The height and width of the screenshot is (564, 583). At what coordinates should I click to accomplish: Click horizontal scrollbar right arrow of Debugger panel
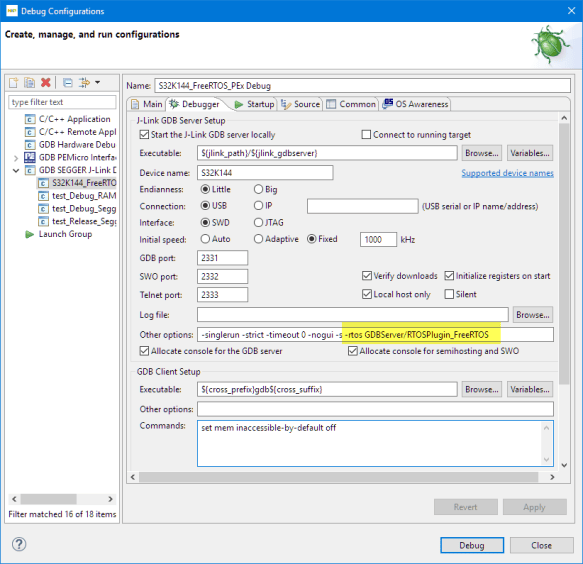coord(553,477)
